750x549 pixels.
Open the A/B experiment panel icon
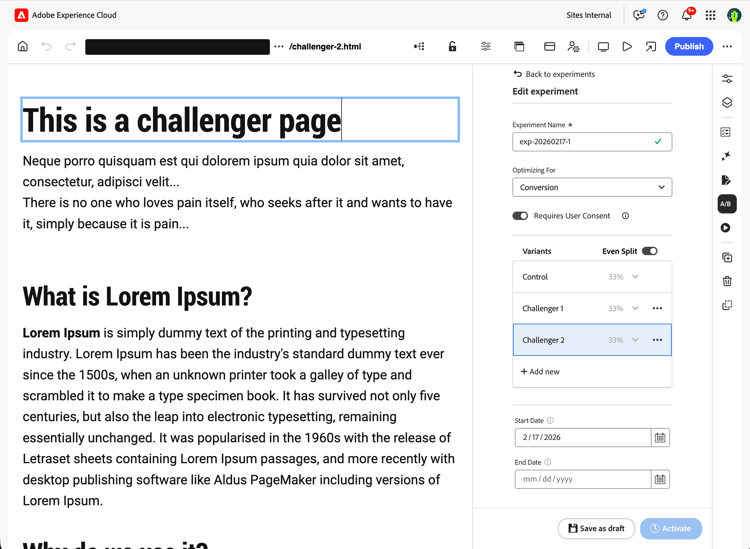click(x=726, y=204)
